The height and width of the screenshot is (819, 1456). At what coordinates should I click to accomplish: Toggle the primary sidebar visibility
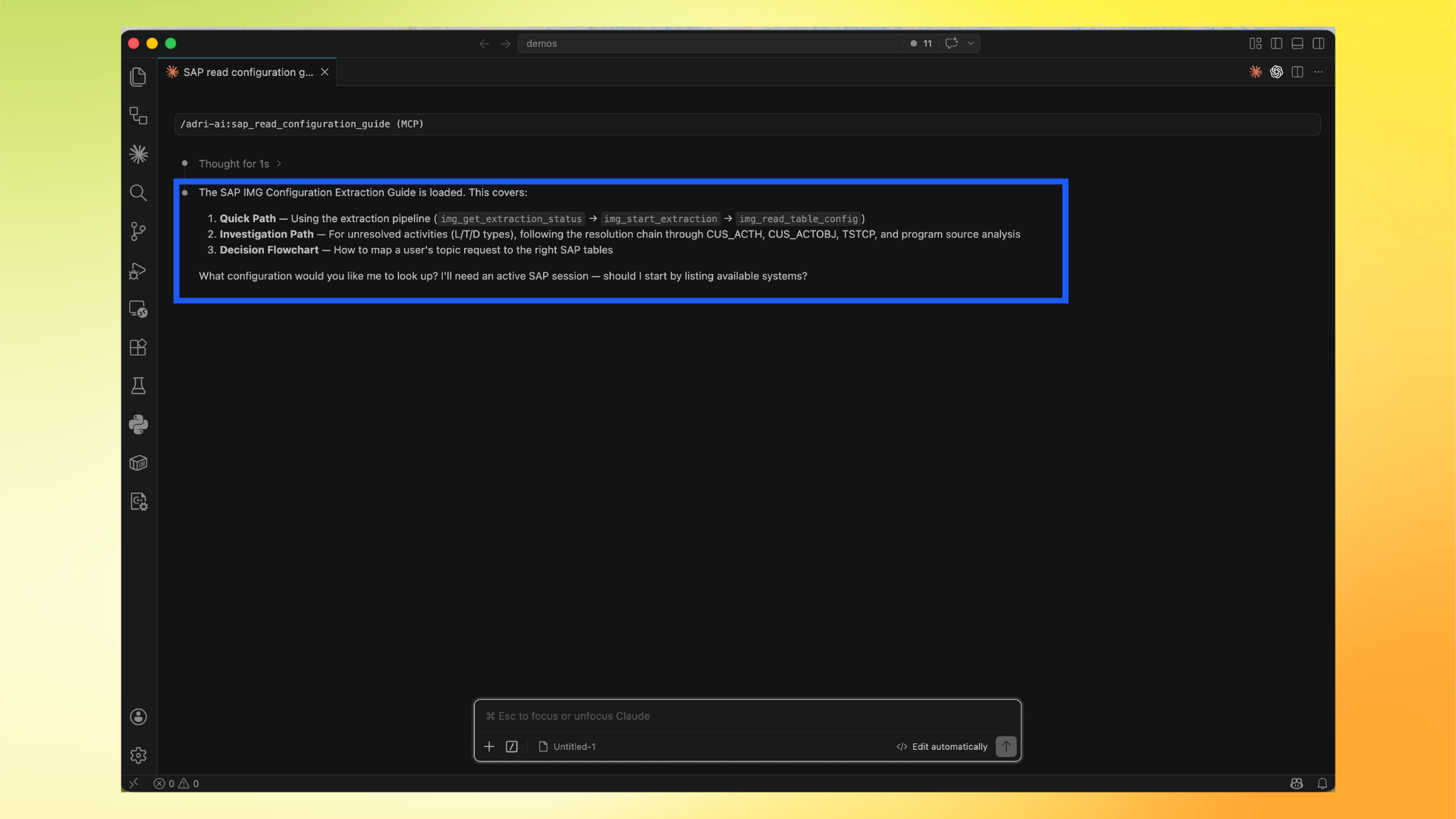pos(1276,43)
